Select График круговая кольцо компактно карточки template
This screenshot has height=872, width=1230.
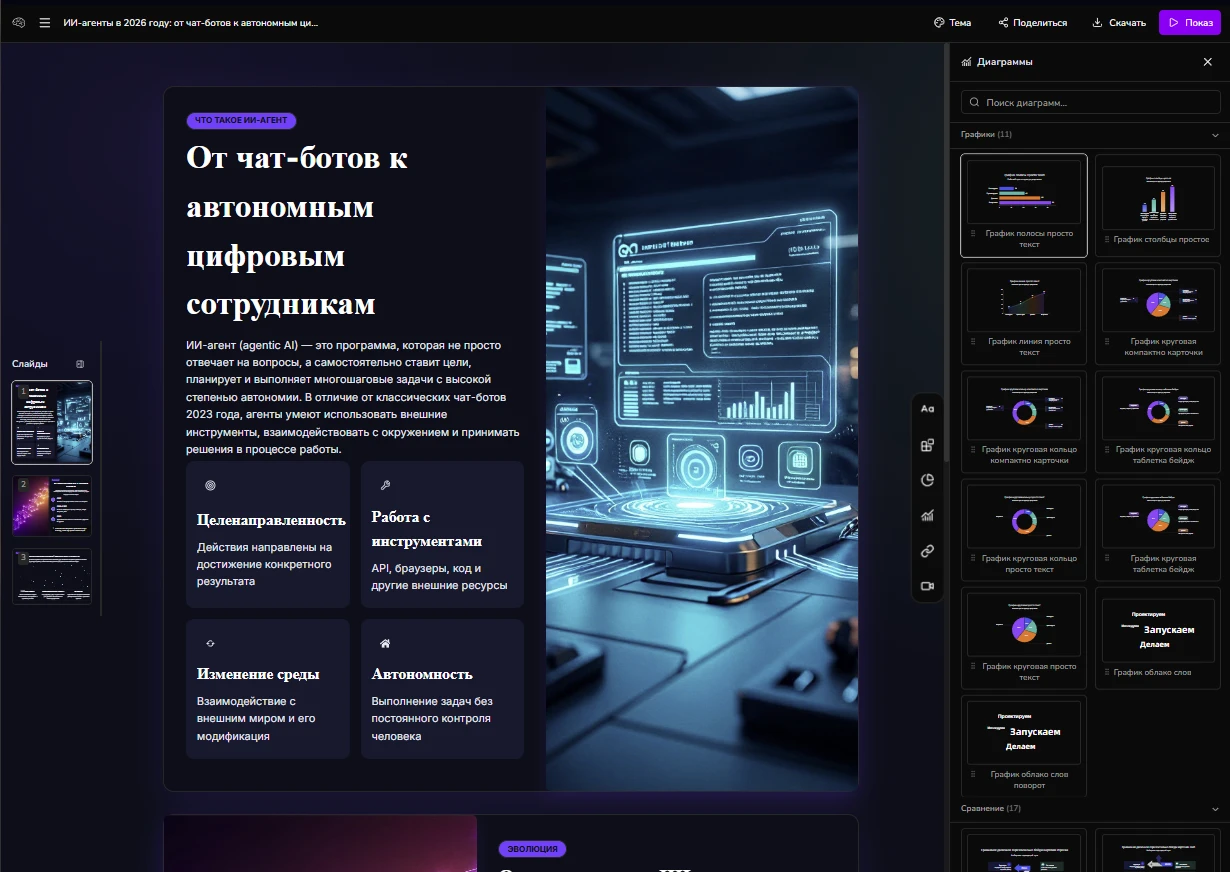(x=1024, y=422)
